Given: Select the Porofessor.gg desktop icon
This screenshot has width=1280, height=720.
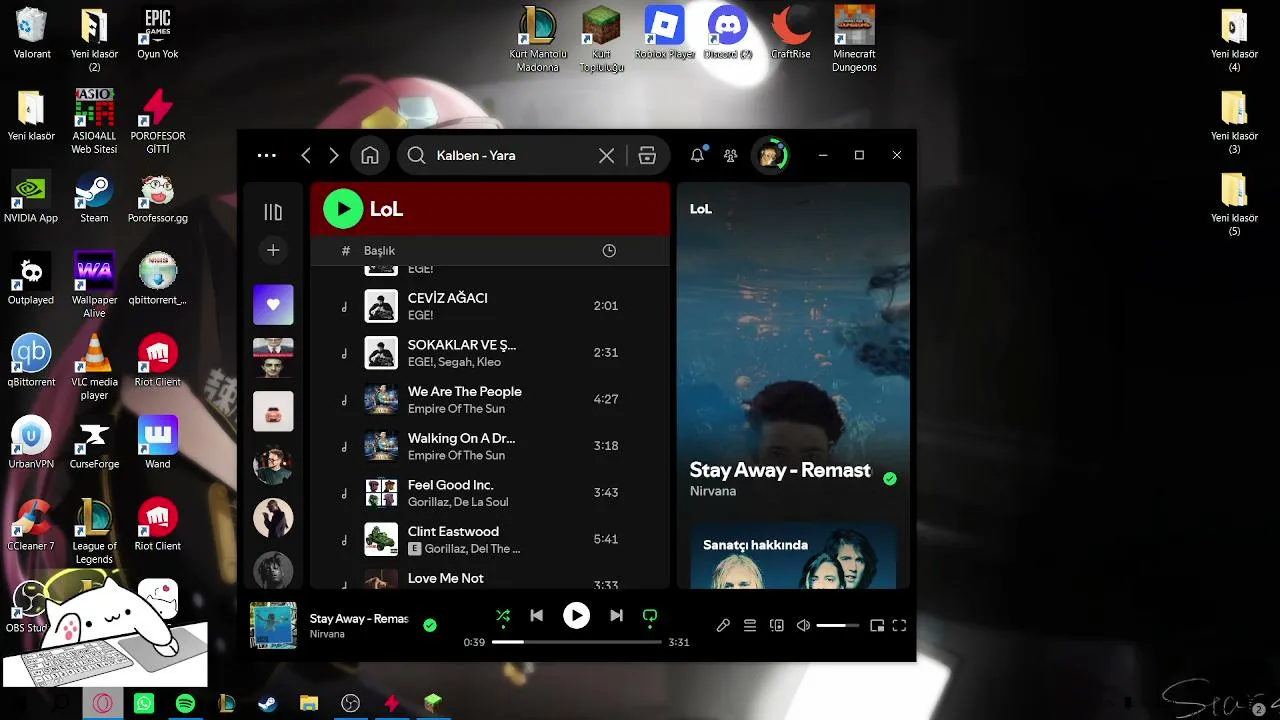Looking at the screenshot, I should pyautogui.click(x=158, y=197).
